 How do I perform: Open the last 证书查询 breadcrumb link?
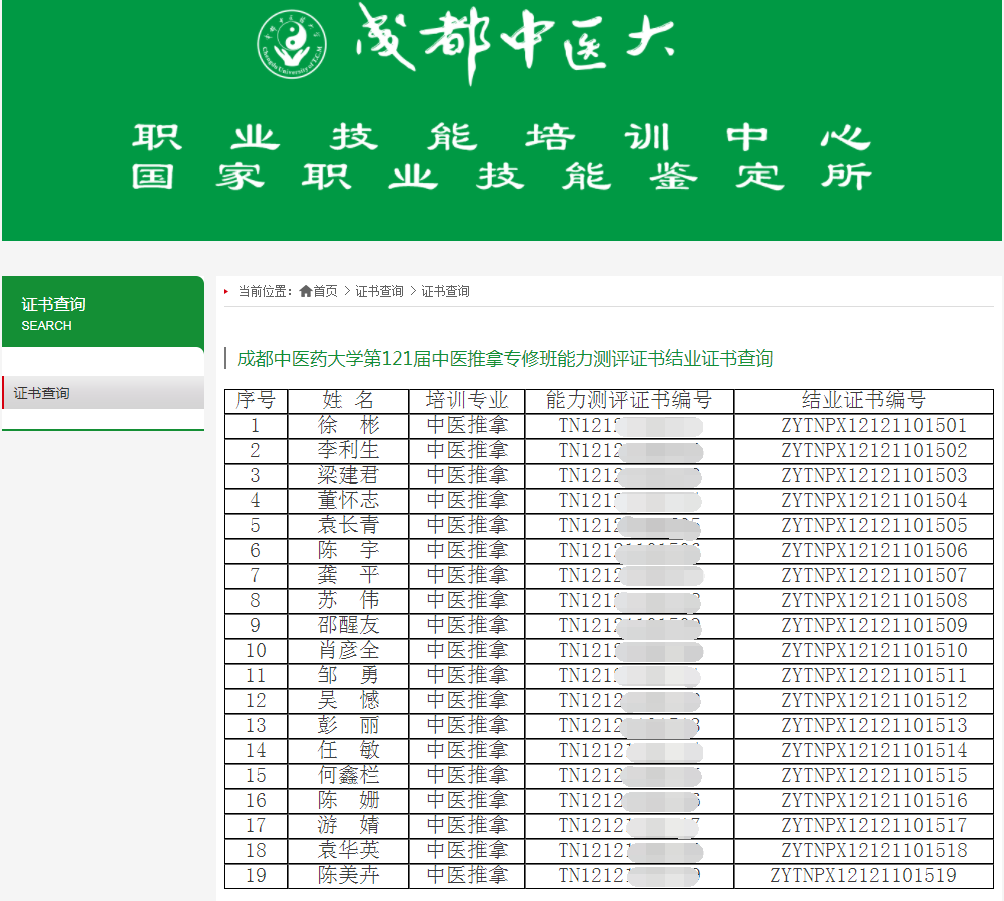[445, 291]
